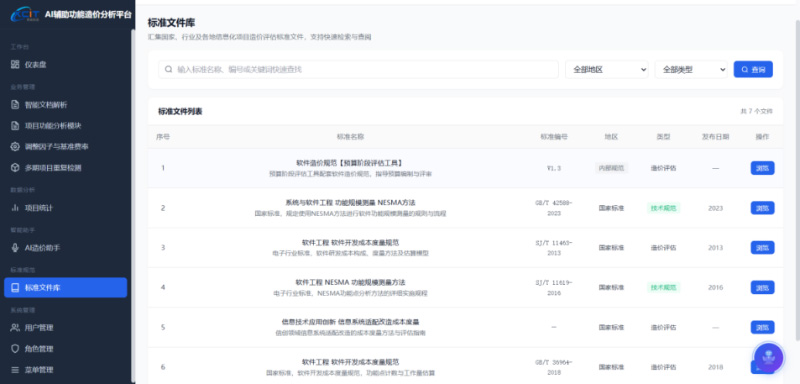Screen dimensions: 800x384
Task: Click the AI造价助手 microphone icon
Action: (15, 247)
